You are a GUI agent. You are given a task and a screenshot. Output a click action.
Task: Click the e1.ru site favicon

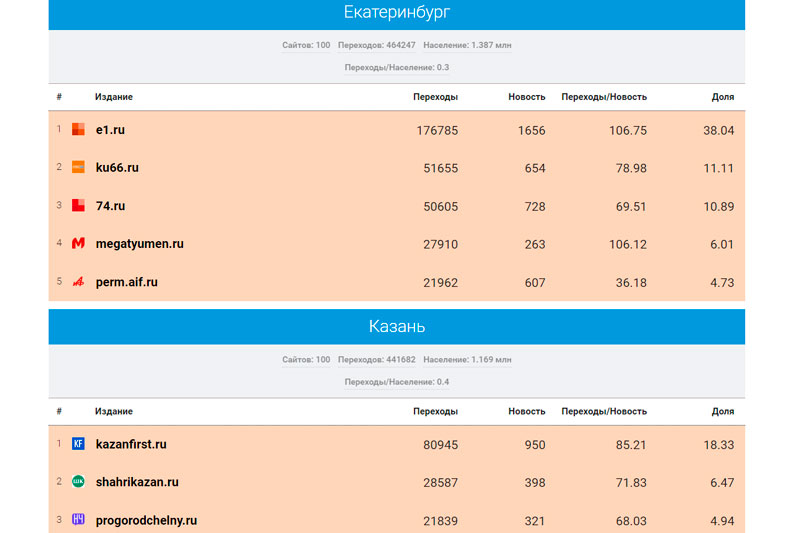point(78,130)
